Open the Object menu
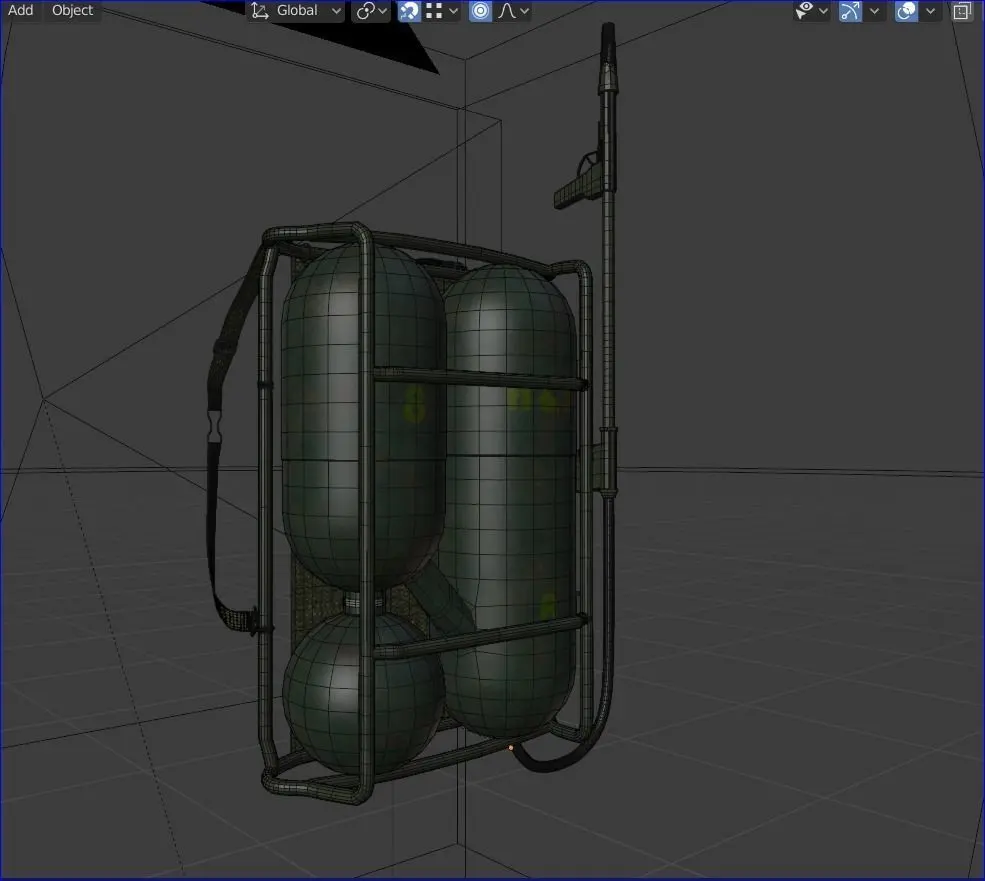The width and height of the screenshot is (985, 881). [x=72, y=10]
